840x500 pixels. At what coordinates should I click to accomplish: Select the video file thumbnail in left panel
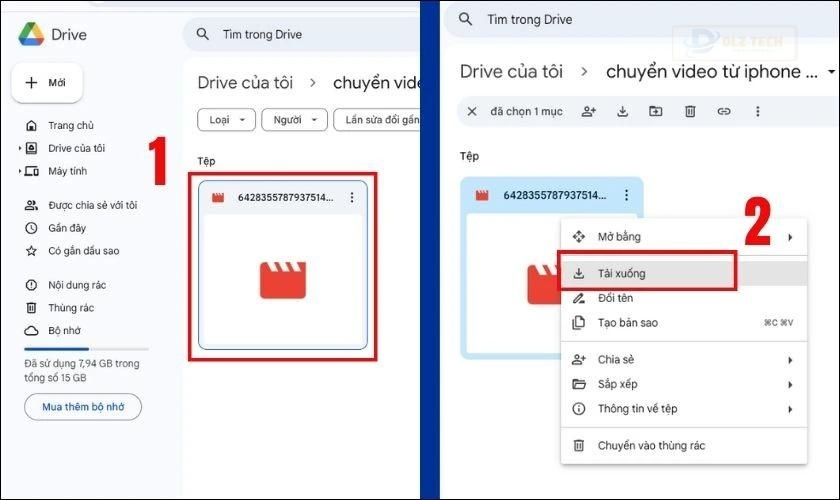[x=283, y=280]
